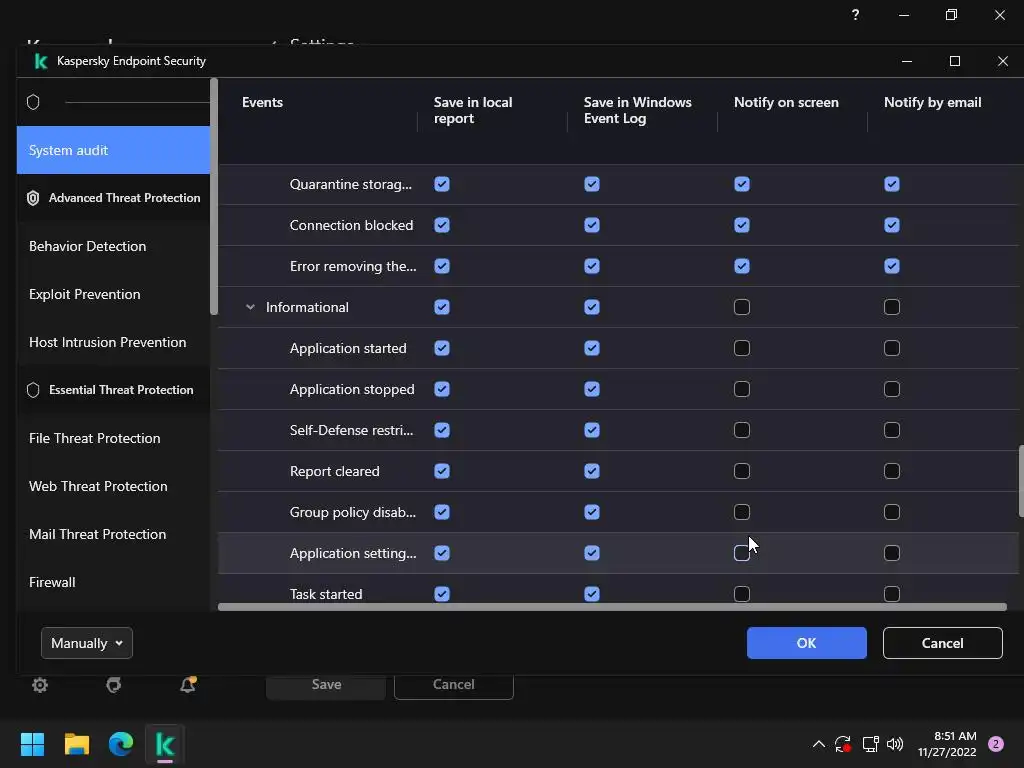
Task: Click the support/refresh icon beside the gear
Action: tap(114, 684)
